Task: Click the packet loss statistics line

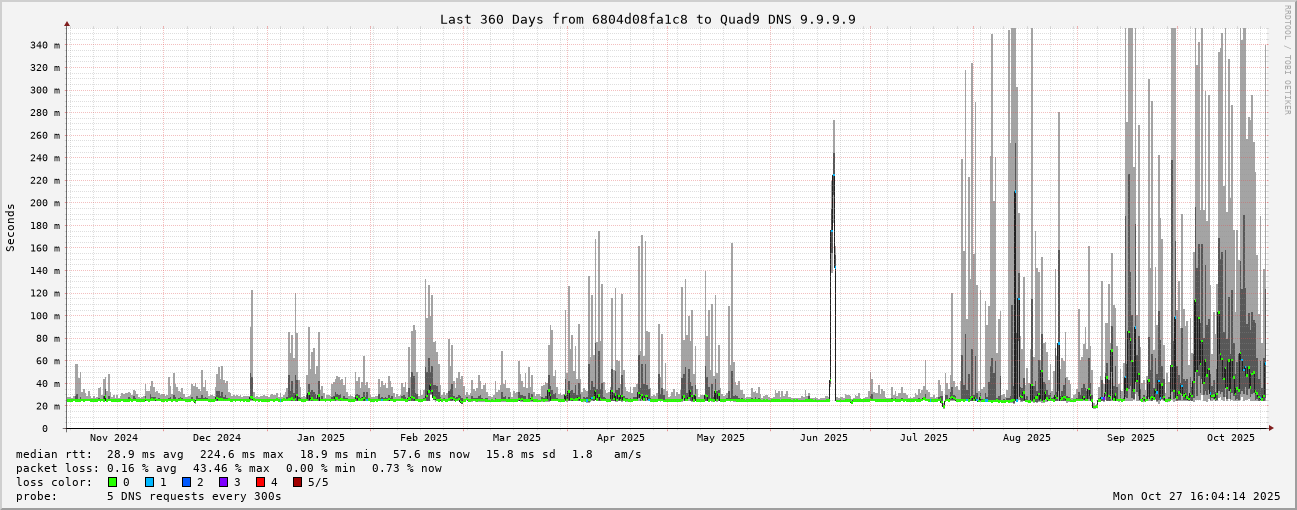Action: tap(228, 468)
